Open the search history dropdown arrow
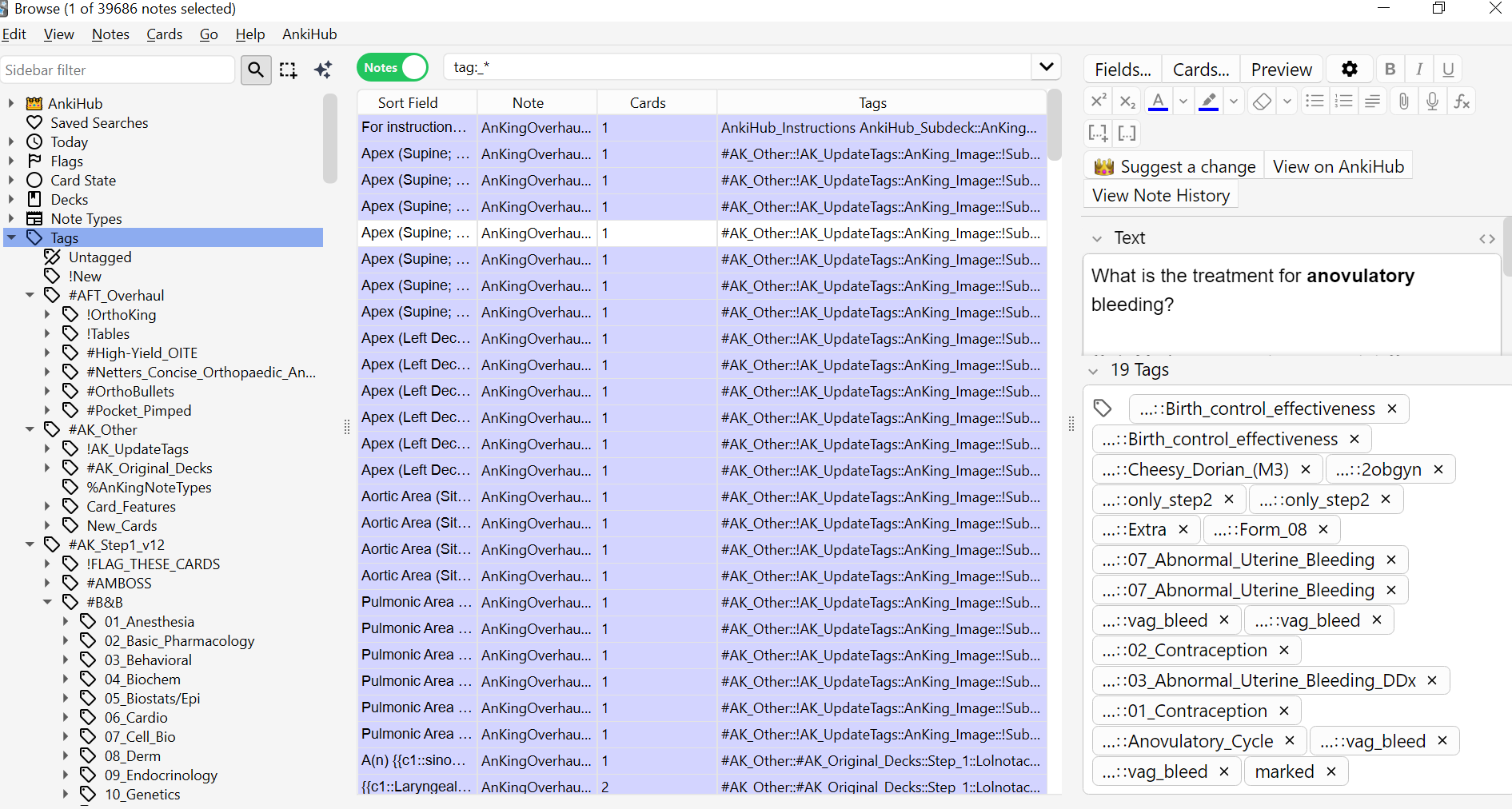1512x809 pixels. (x=1046, y=67)
